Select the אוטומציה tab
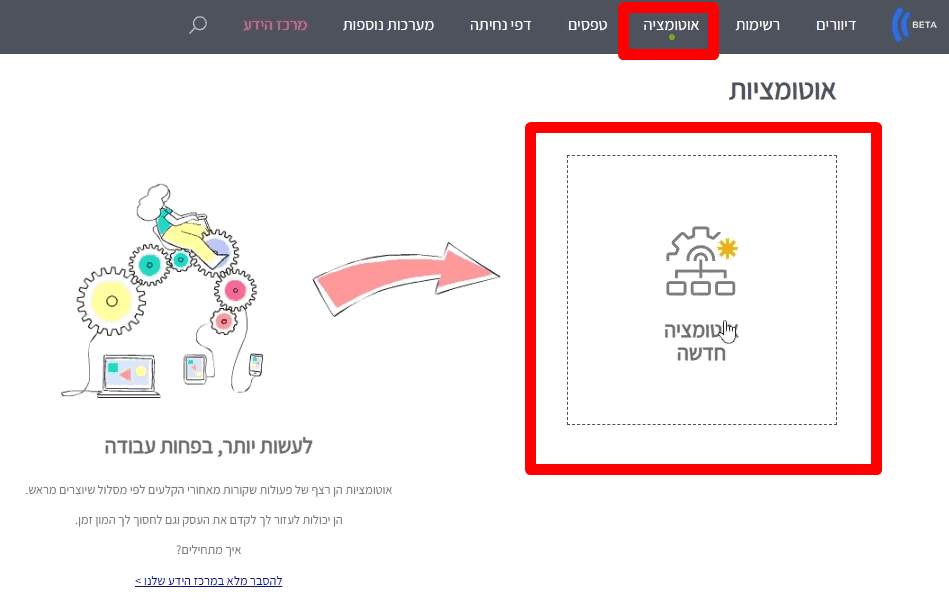Viewport: 949px width, 612px height. [x=671, y=25]
